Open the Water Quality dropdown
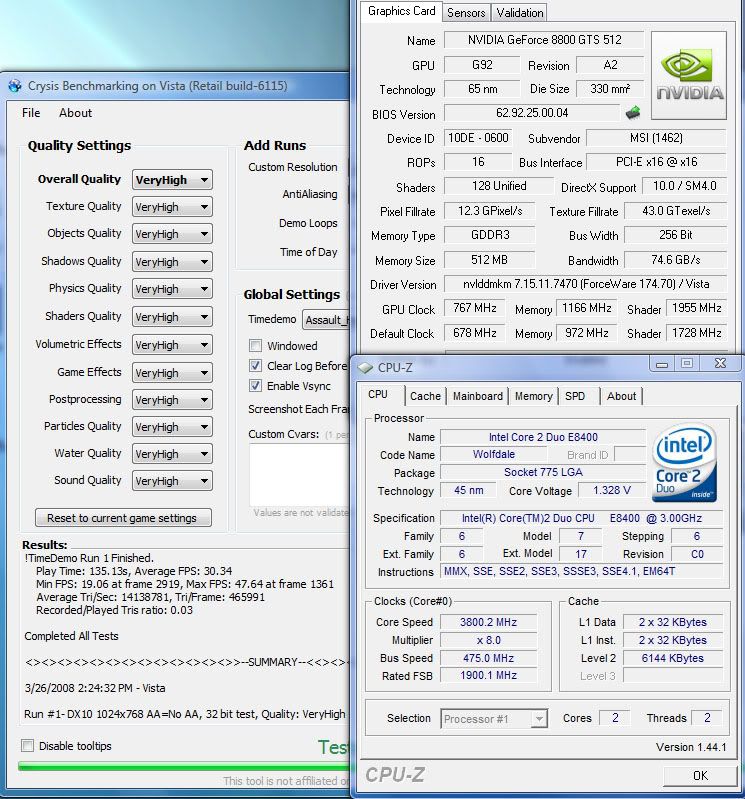 tap(172, 454)
